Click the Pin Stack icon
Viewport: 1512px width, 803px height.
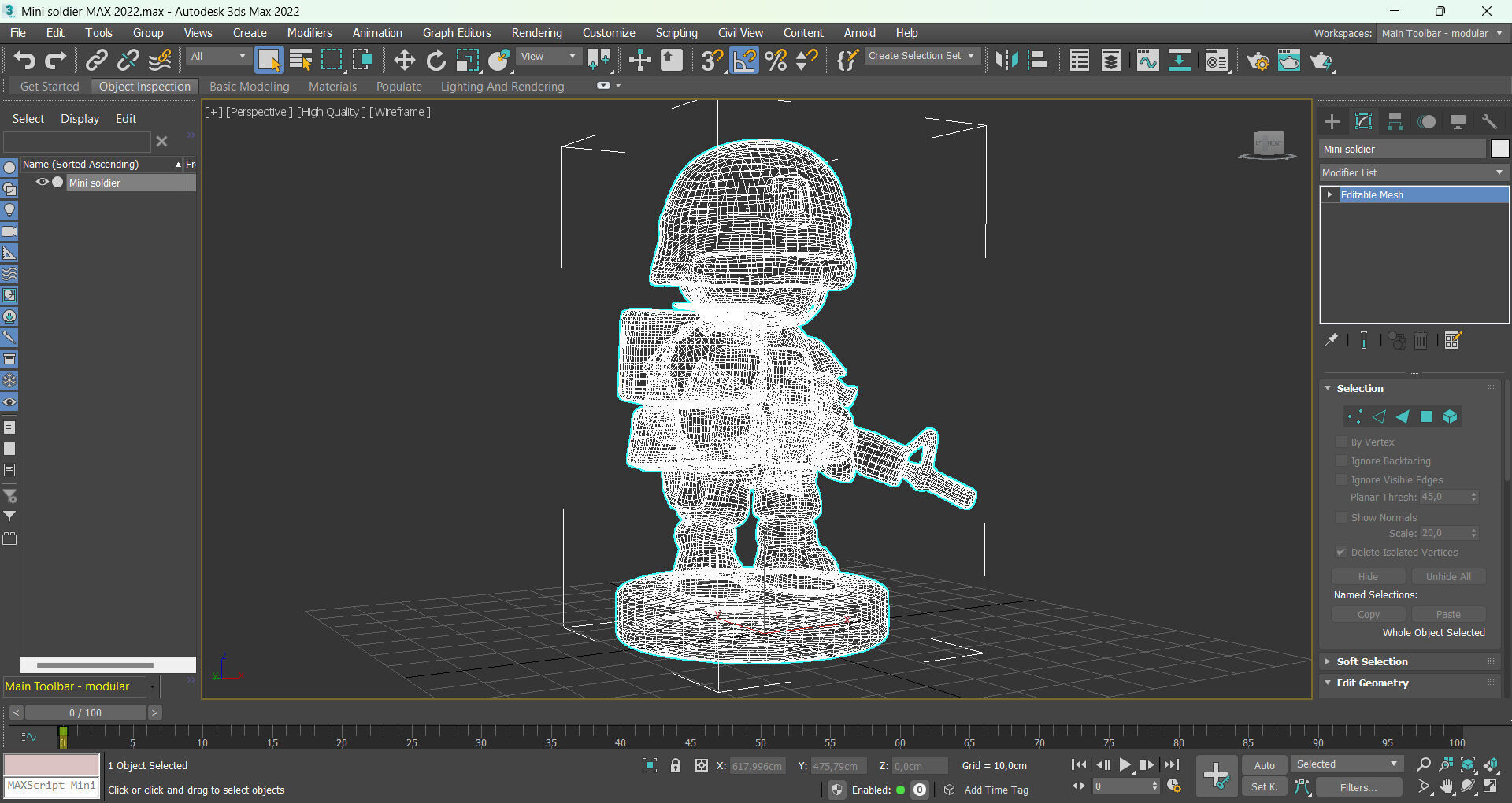(1331, 340)
